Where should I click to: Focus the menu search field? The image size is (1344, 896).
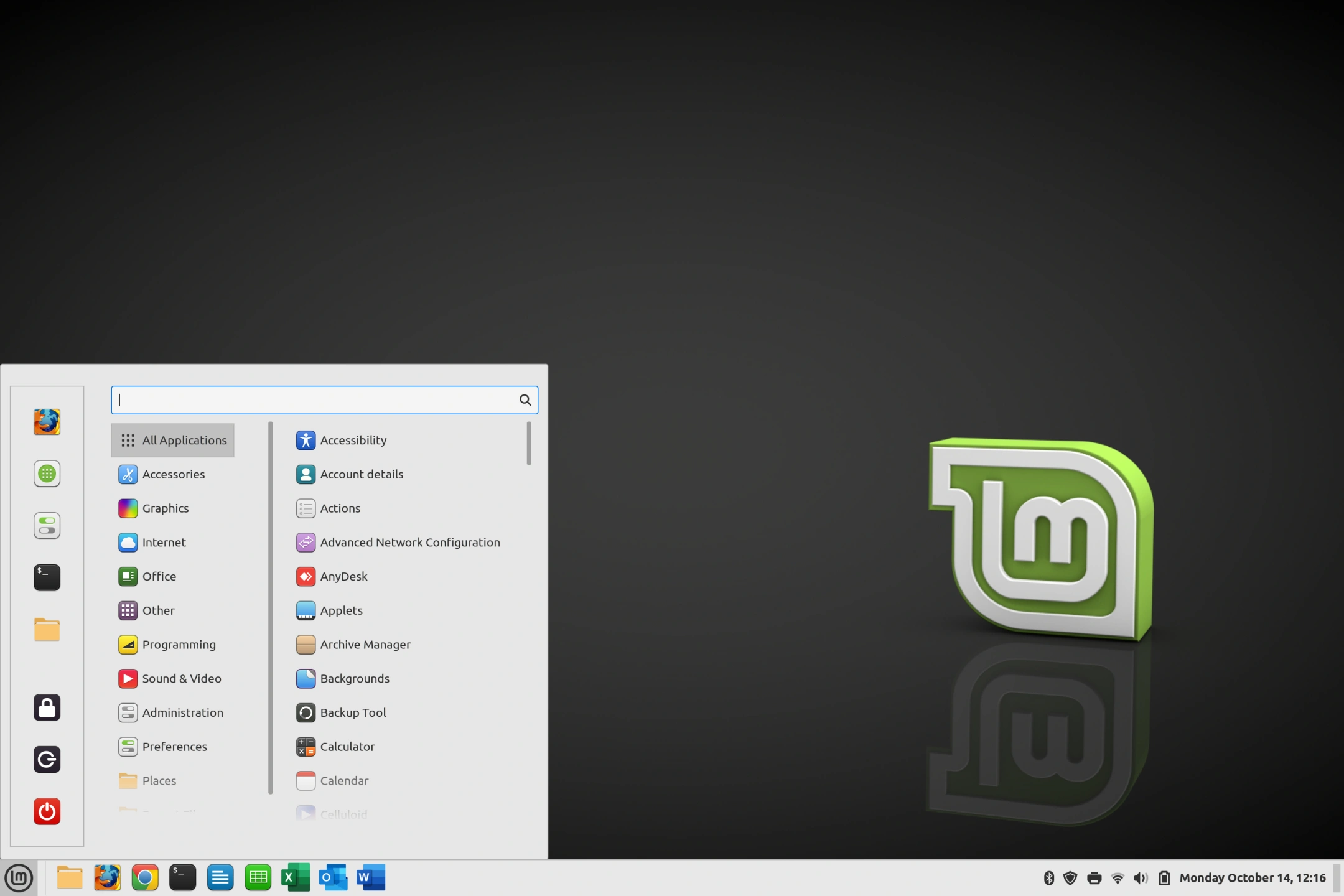324,400
